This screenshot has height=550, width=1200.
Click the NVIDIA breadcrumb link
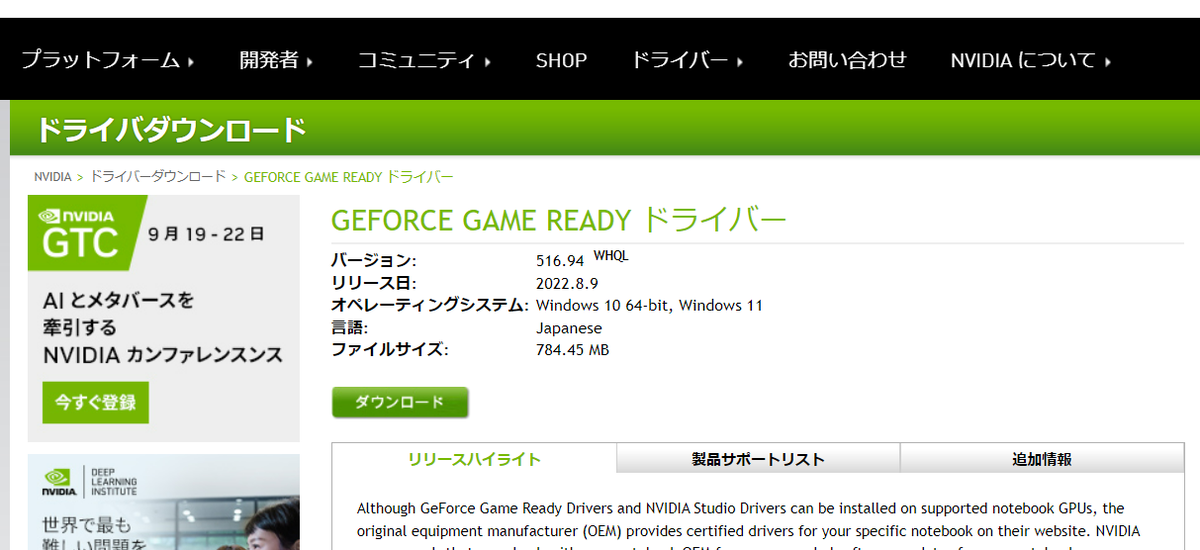(53, 177)
